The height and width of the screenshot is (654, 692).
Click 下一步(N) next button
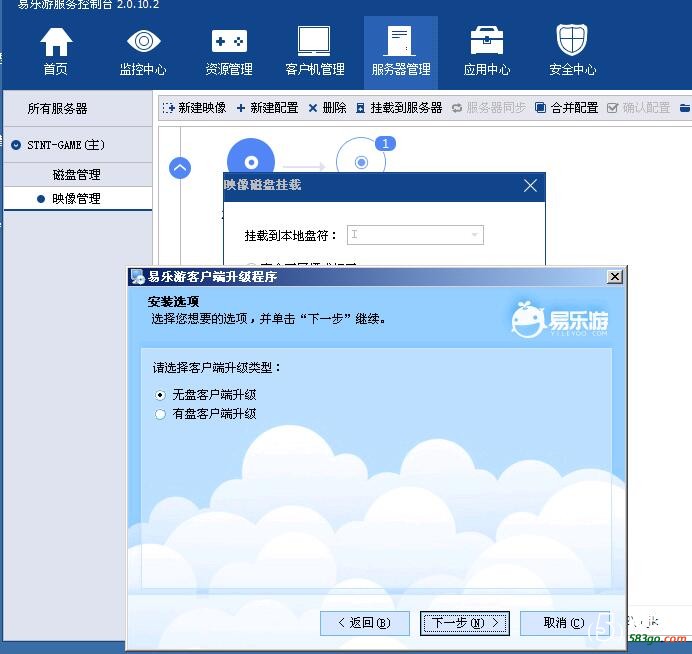(465, 623)
